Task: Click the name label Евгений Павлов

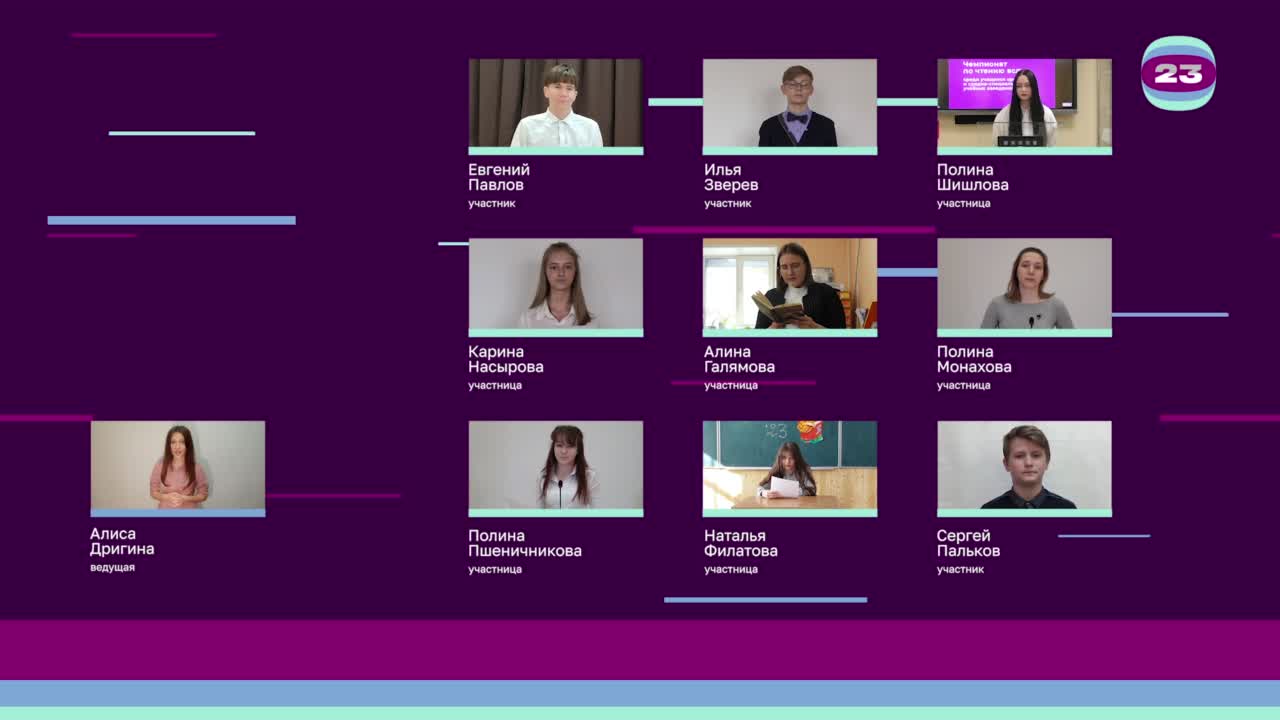Action: [x=499, y=177]
